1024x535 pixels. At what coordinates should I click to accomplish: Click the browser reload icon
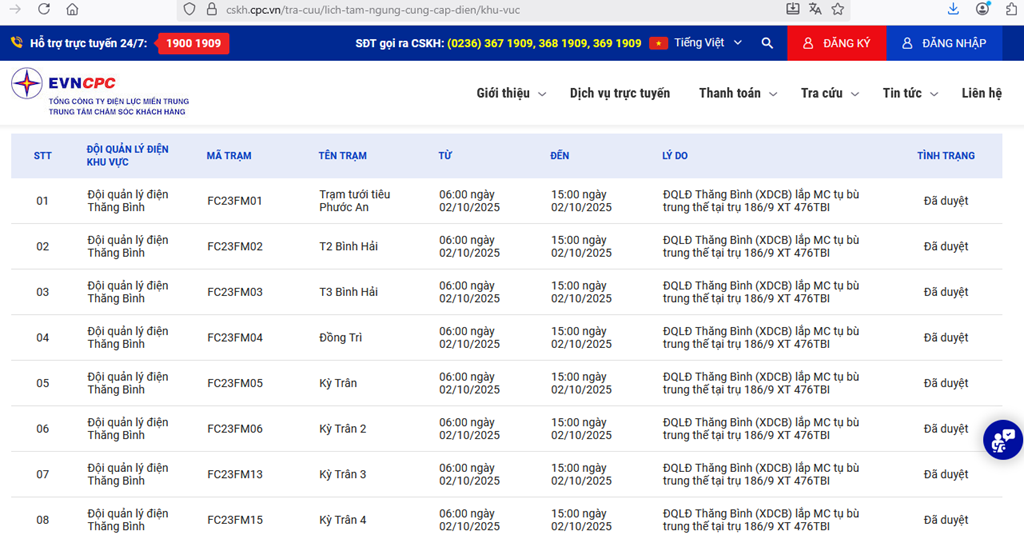44,9
